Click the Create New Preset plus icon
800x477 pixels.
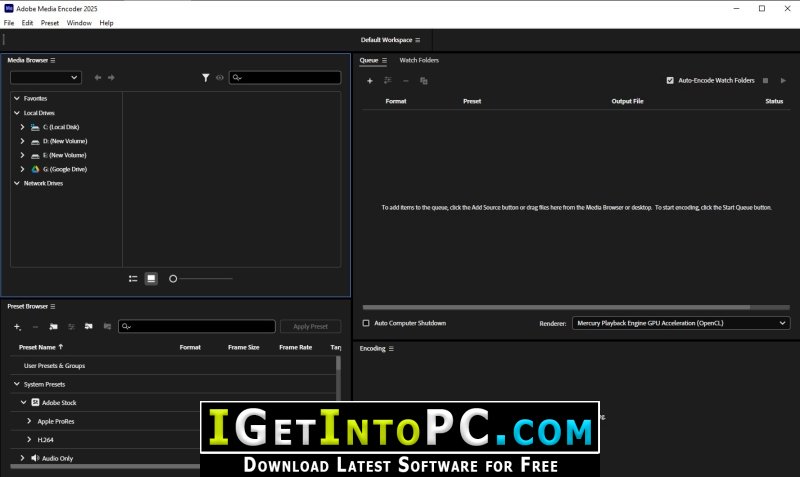tap(17, 326)
